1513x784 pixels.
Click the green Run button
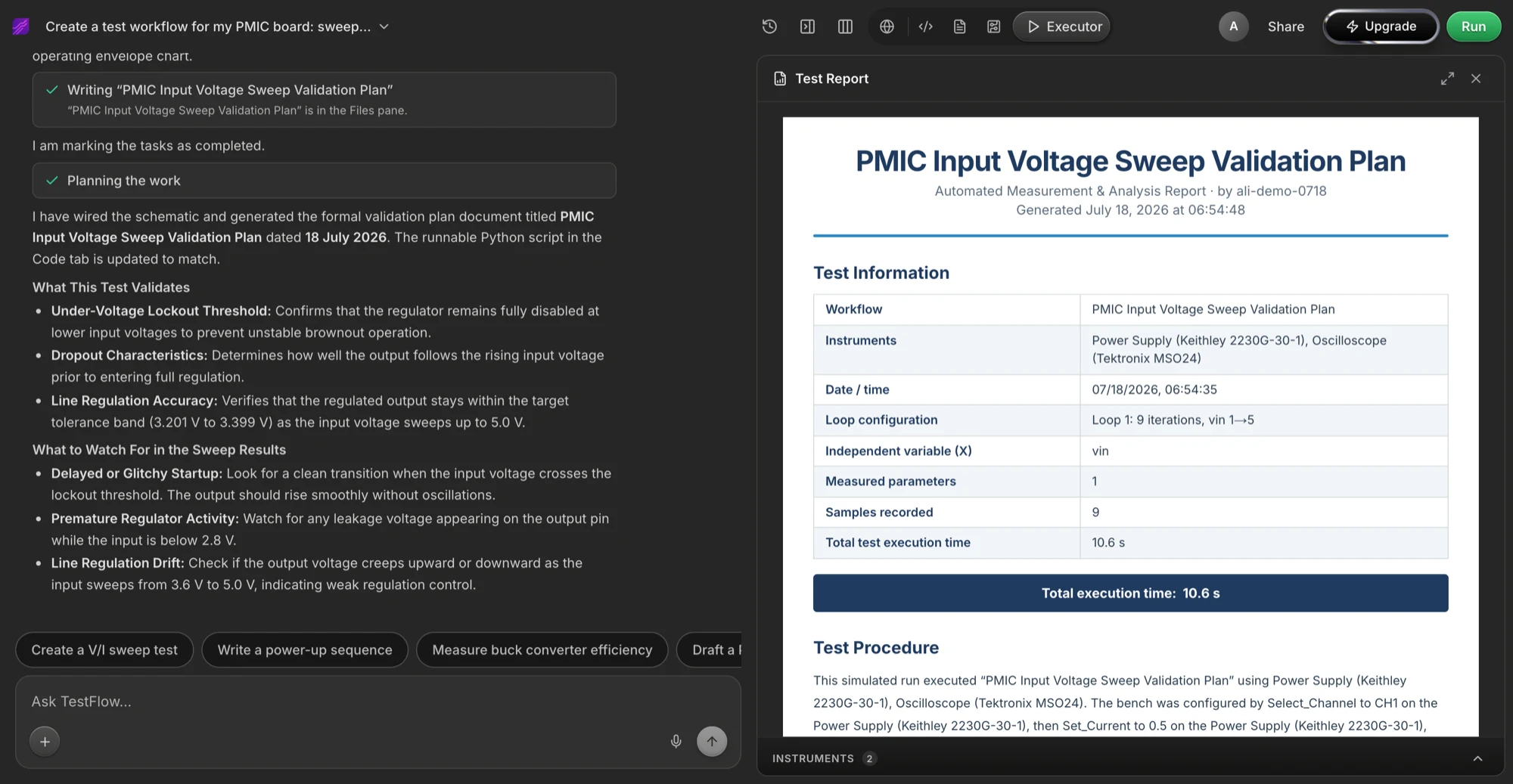coord(1473,26)
